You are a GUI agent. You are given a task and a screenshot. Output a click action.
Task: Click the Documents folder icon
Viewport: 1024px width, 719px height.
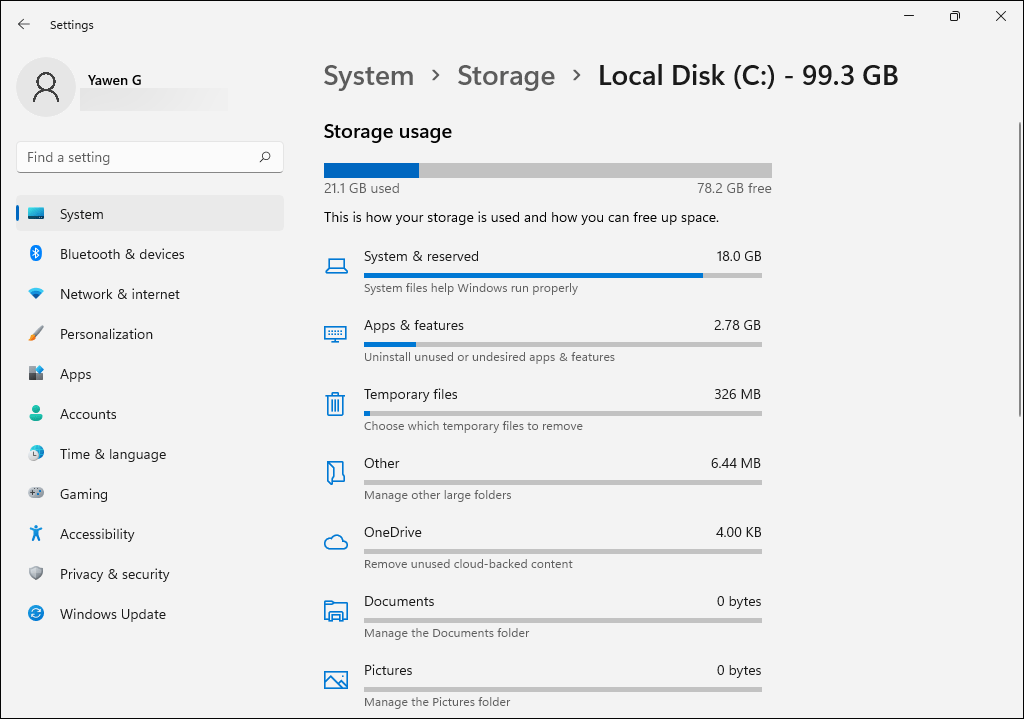point(336,611)
